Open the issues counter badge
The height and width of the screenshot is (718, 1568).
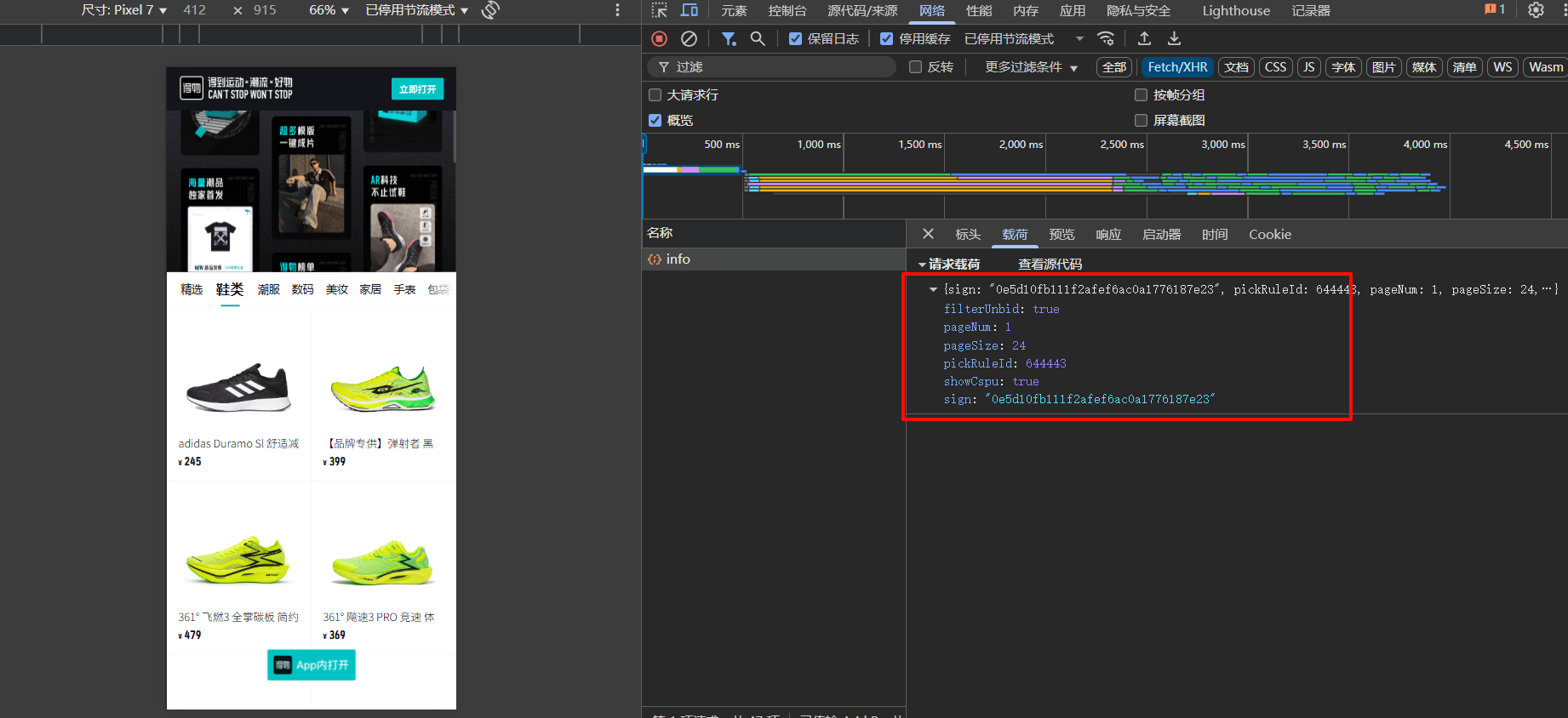[1495, 9]
